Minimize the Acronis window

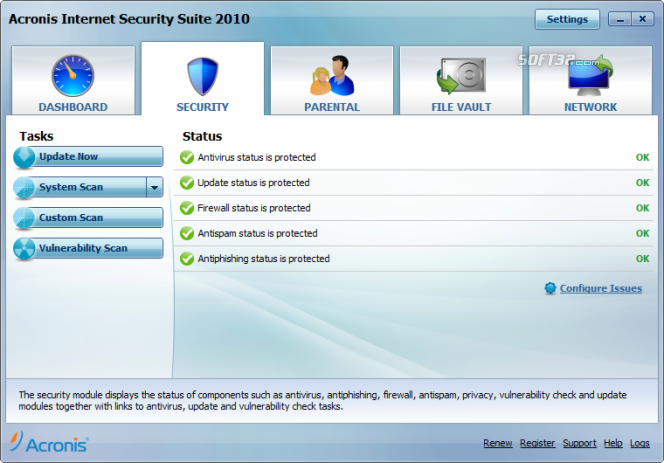[x=620, y=19]
